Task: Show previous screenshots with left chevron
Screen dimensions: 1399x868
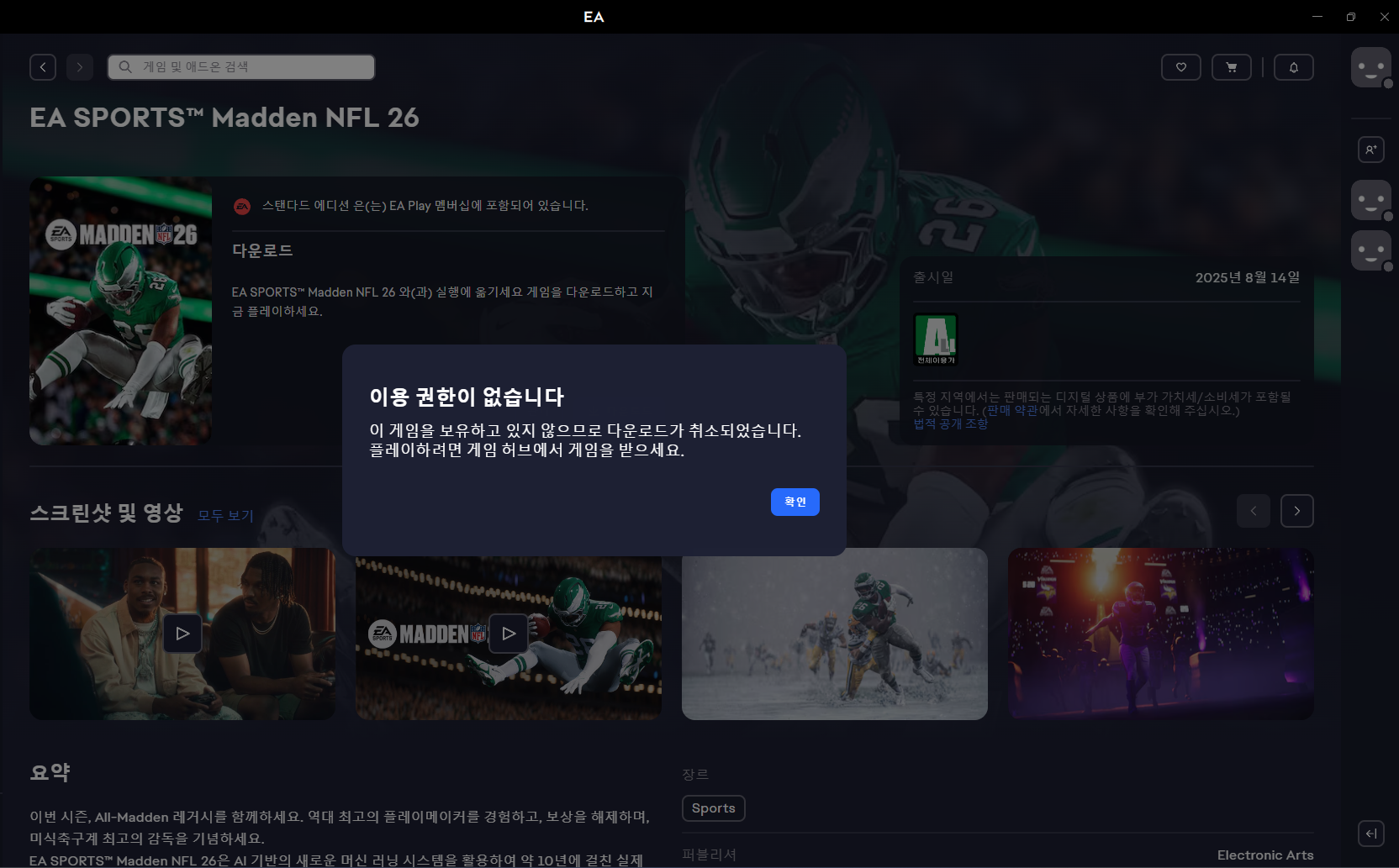Action: (x=1253, y=511)
